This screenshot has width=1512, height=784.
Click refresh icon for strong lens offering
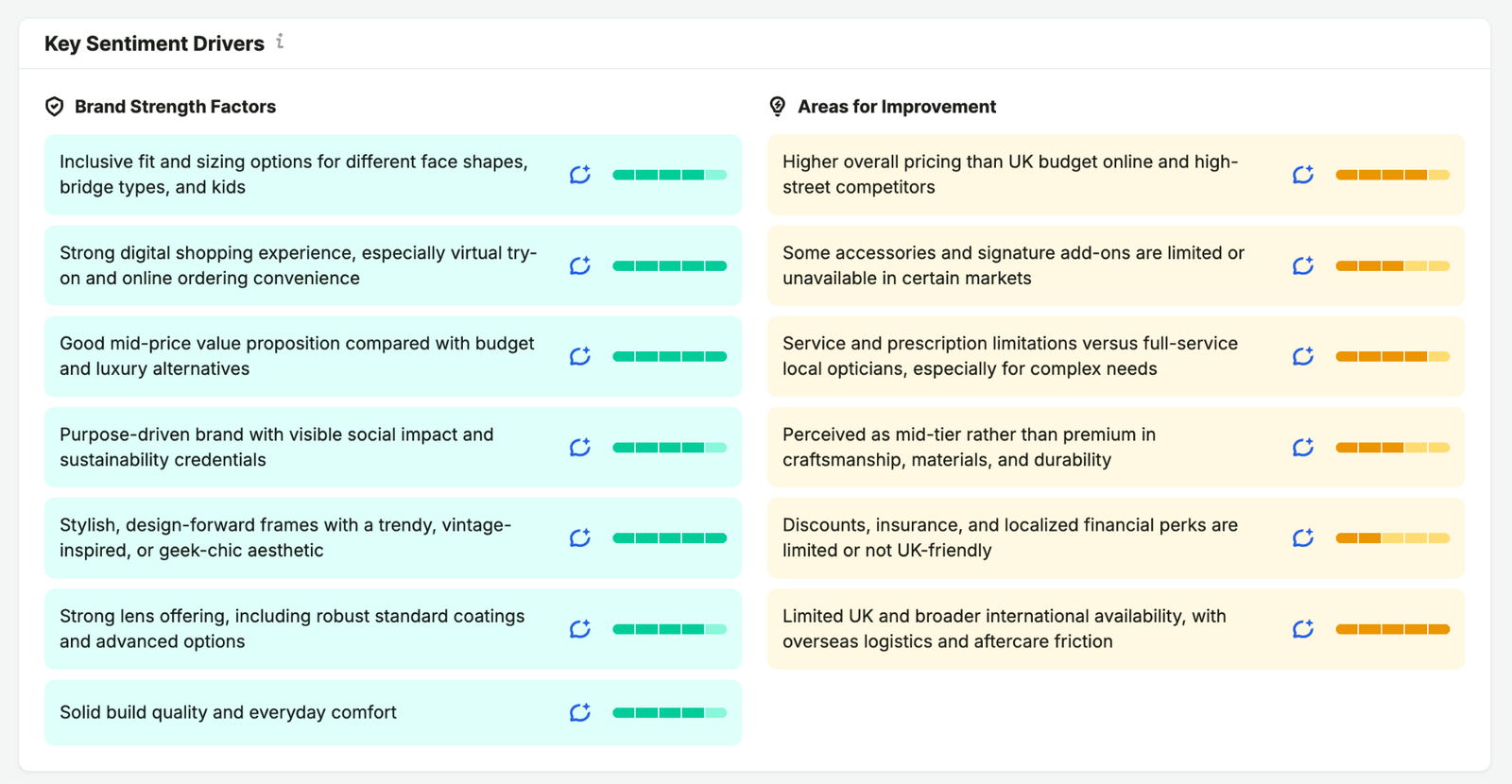pos(580,629)
